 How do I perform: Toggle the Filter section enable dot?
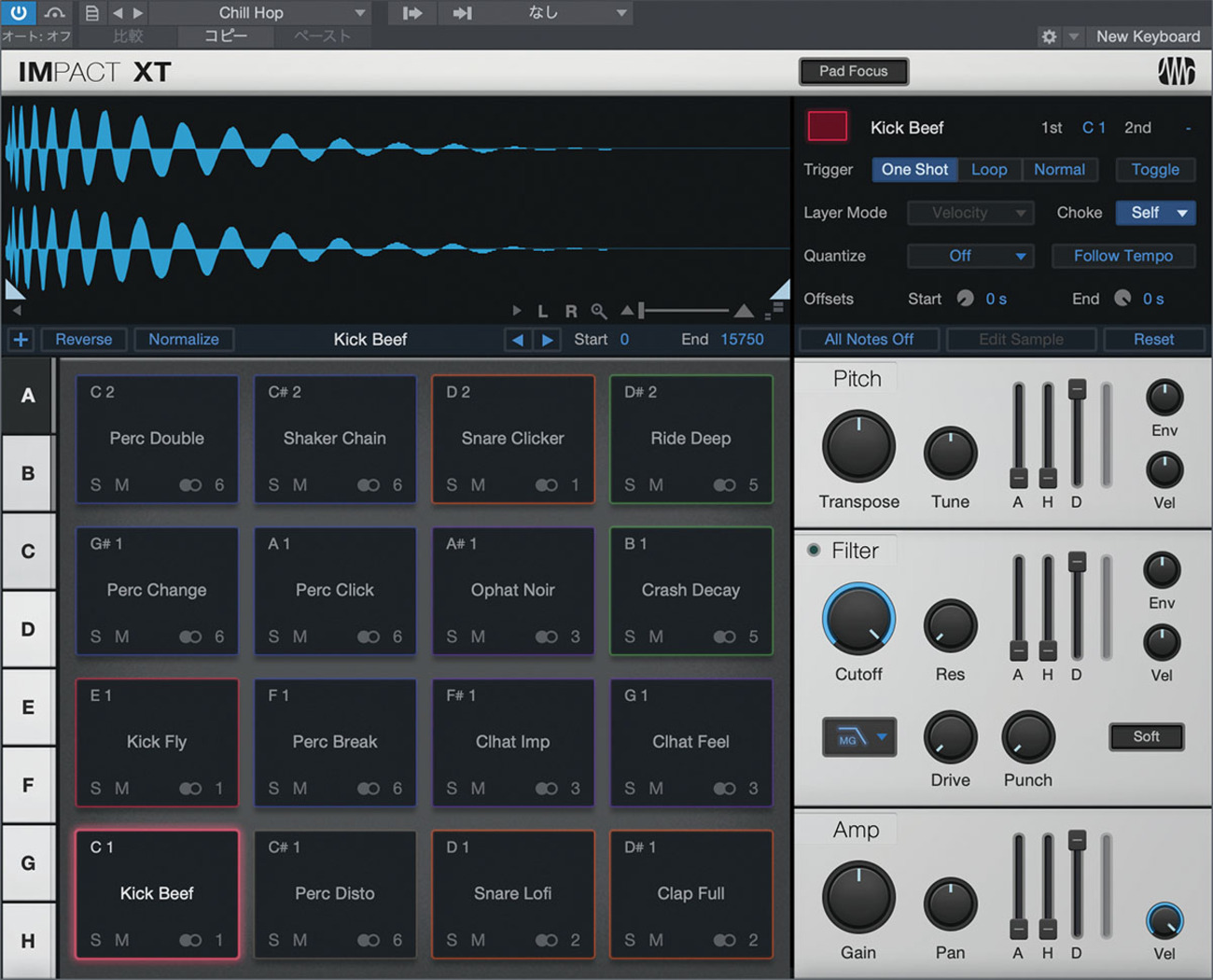(x=814, y=551)
